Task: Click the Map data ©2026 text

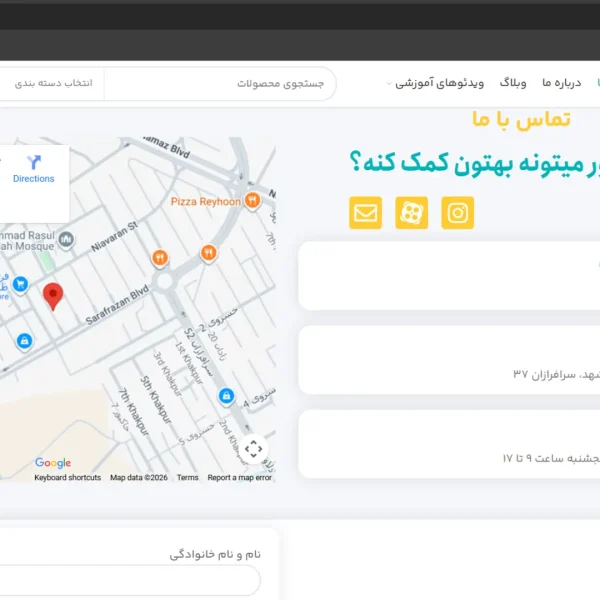Action: tap(139, 478)
